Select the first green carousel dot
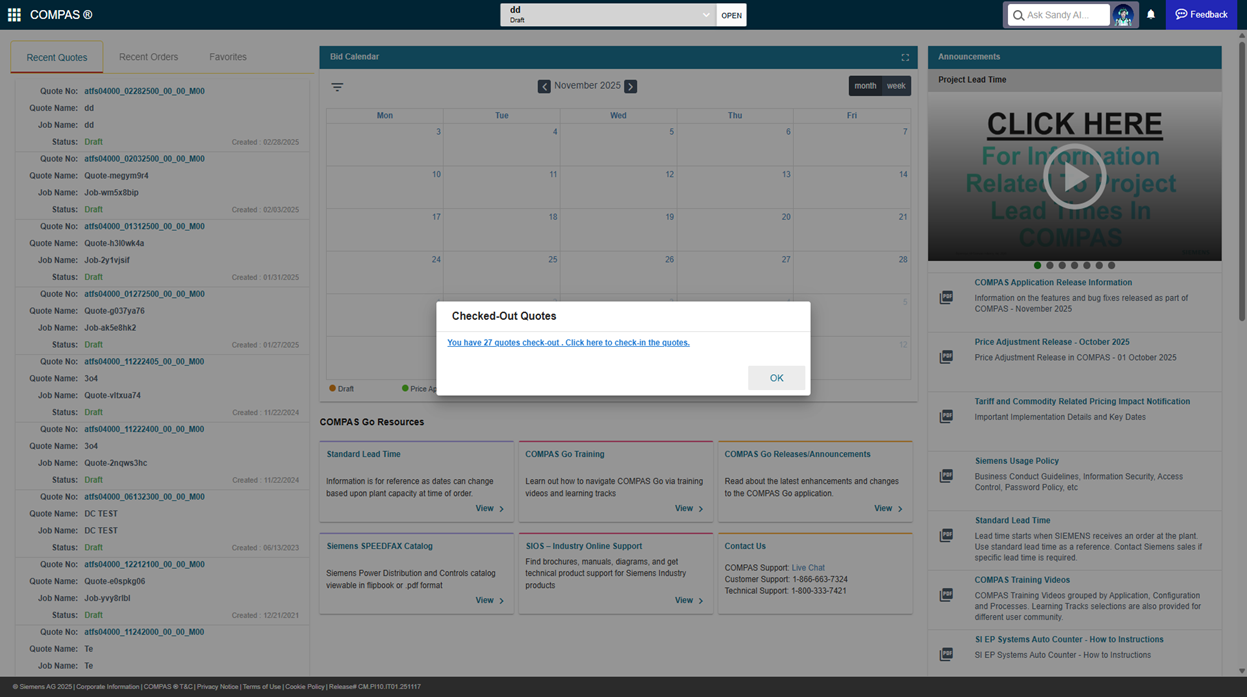 coord(1037,266)
